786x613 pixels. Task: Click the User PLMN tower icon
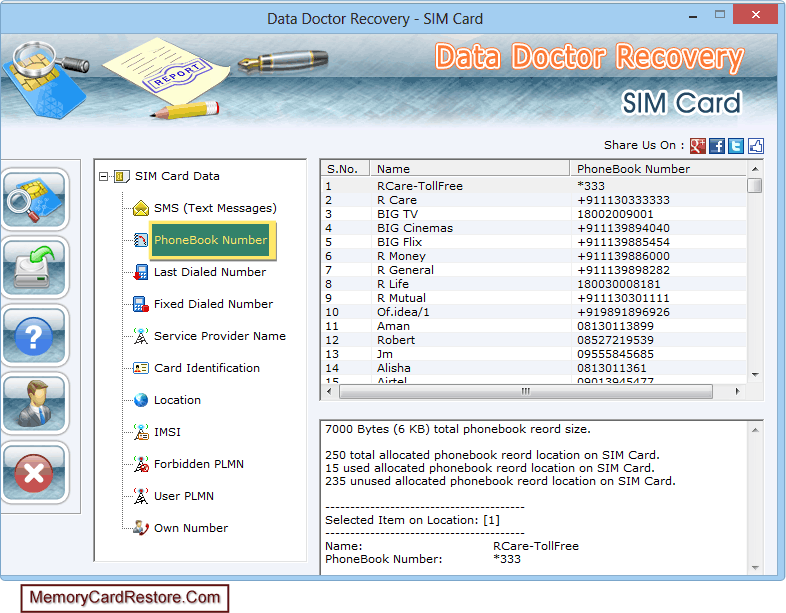(x=141, y=496)
